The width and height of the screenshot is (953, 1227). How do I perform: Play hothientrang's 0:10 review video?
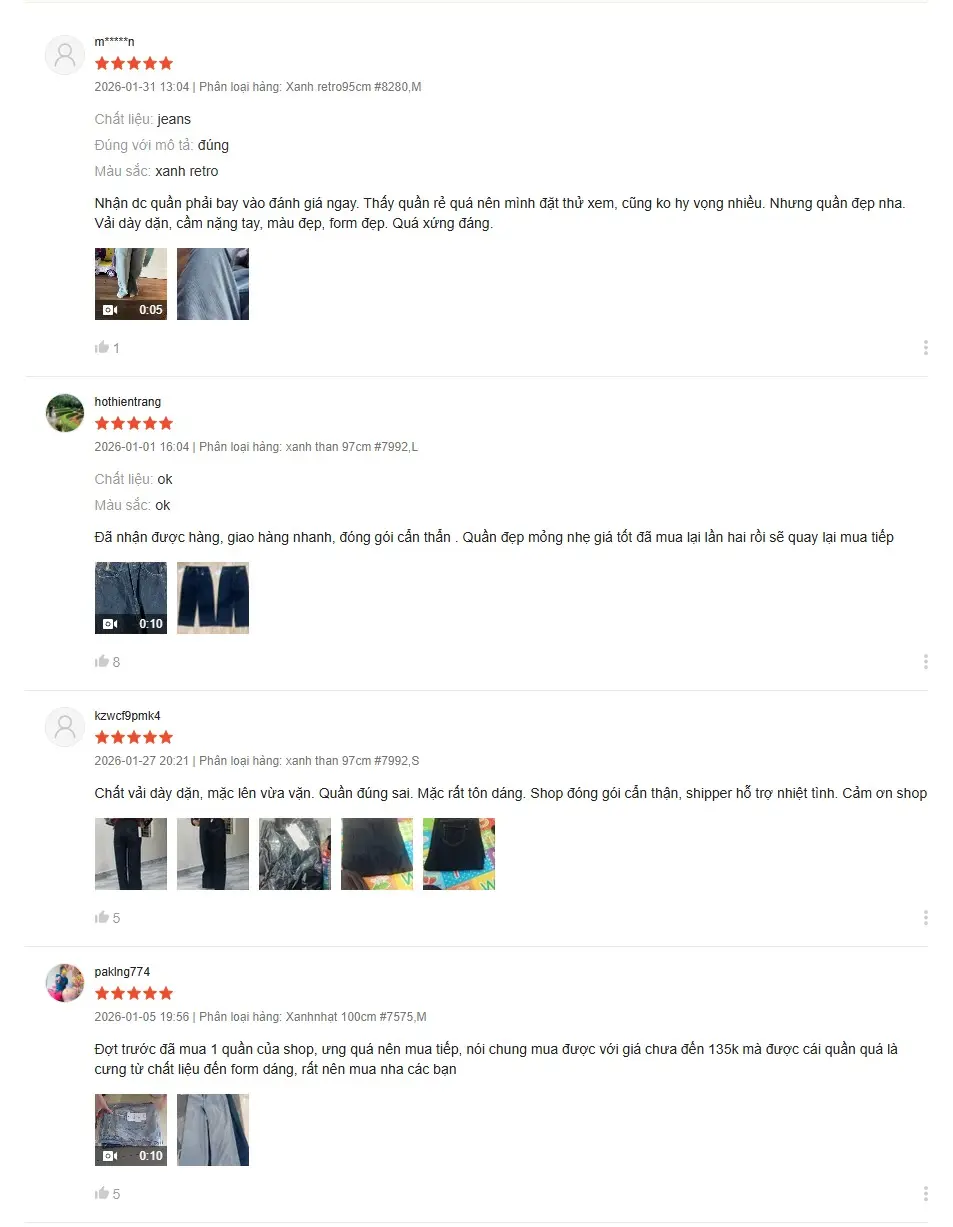(131, 598)
